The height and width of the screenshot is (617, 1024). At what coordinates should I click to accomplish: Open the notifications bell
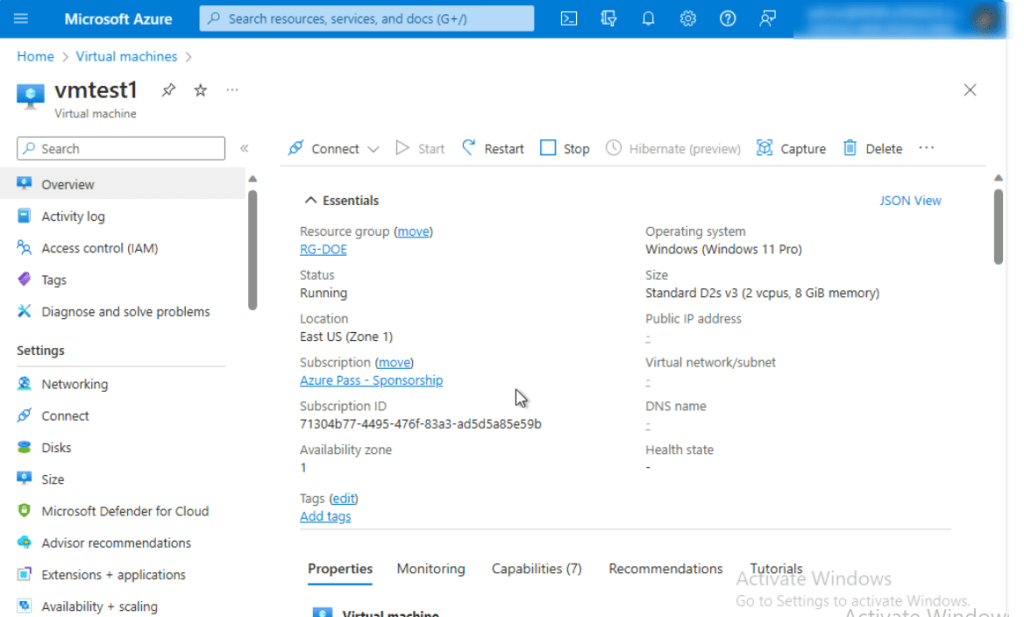coord(648,18)
